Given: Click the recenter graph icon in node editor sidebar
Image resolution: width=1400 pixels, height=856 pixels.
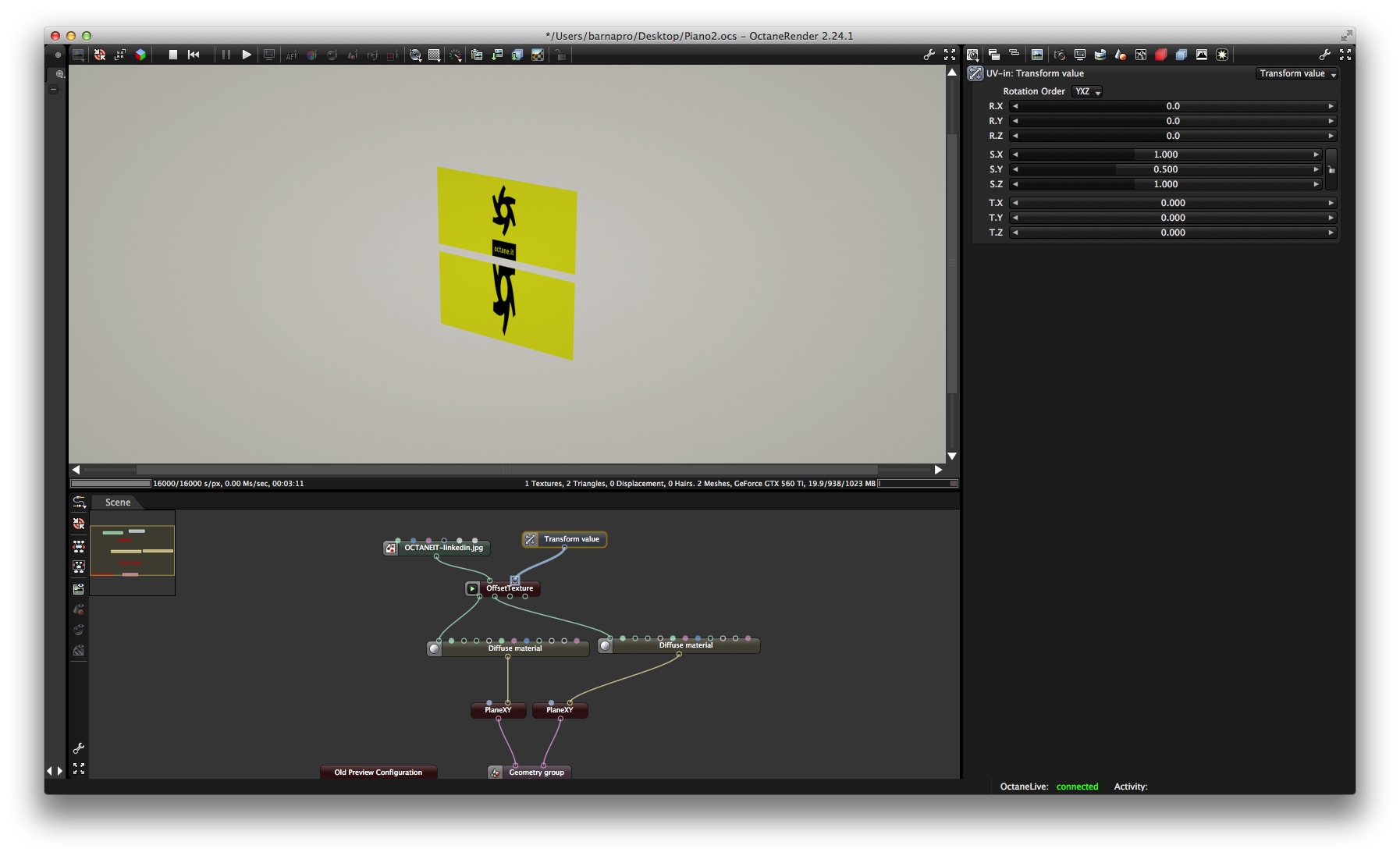Looking at the screenshot, I should click(79, 524).
